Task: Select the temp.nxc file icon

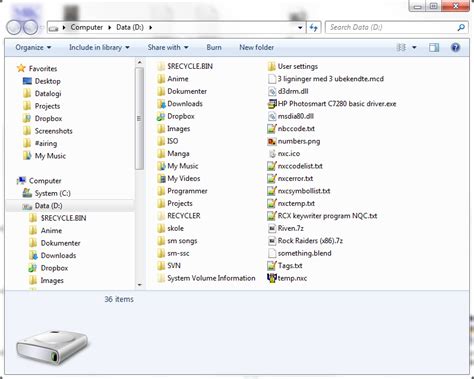Action: (x=272, y=278)
